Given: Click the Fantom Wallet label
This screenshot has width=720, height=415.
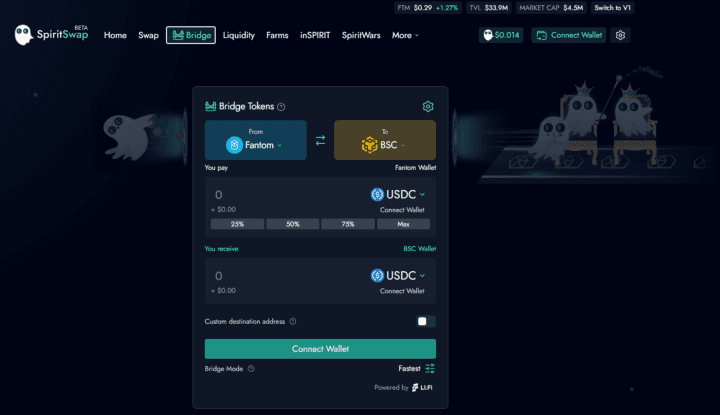Looking at the screenshot, I should (x=416, y=168).
